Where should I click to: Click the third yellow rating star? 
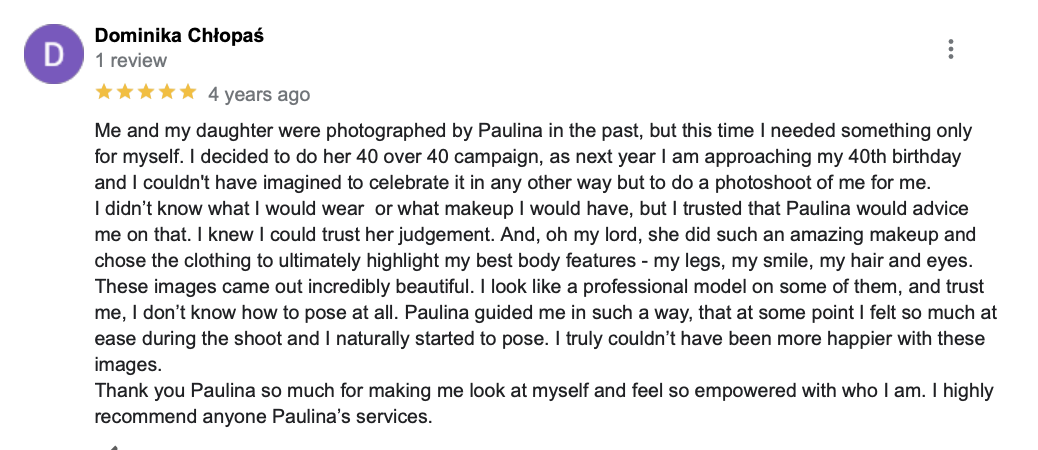(146, 93)
